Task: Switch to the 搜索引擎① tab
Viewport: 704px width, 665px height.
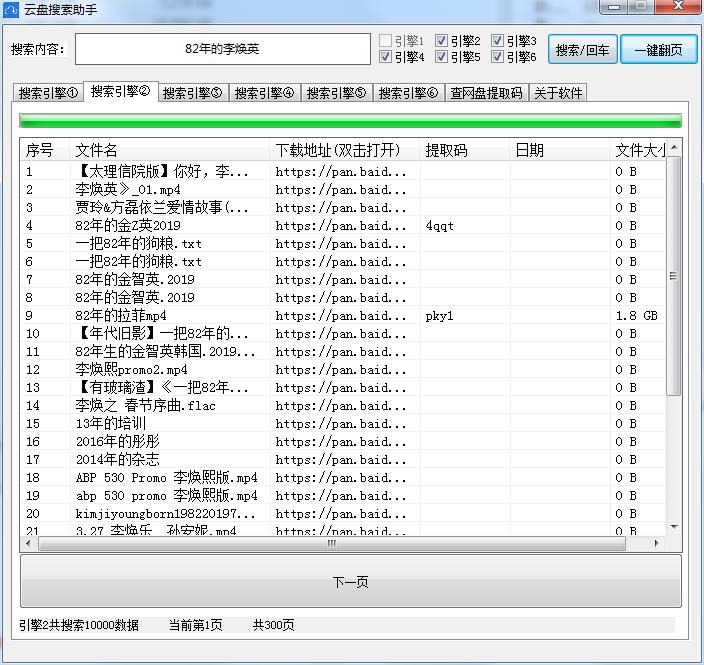Action: [48, 93]
